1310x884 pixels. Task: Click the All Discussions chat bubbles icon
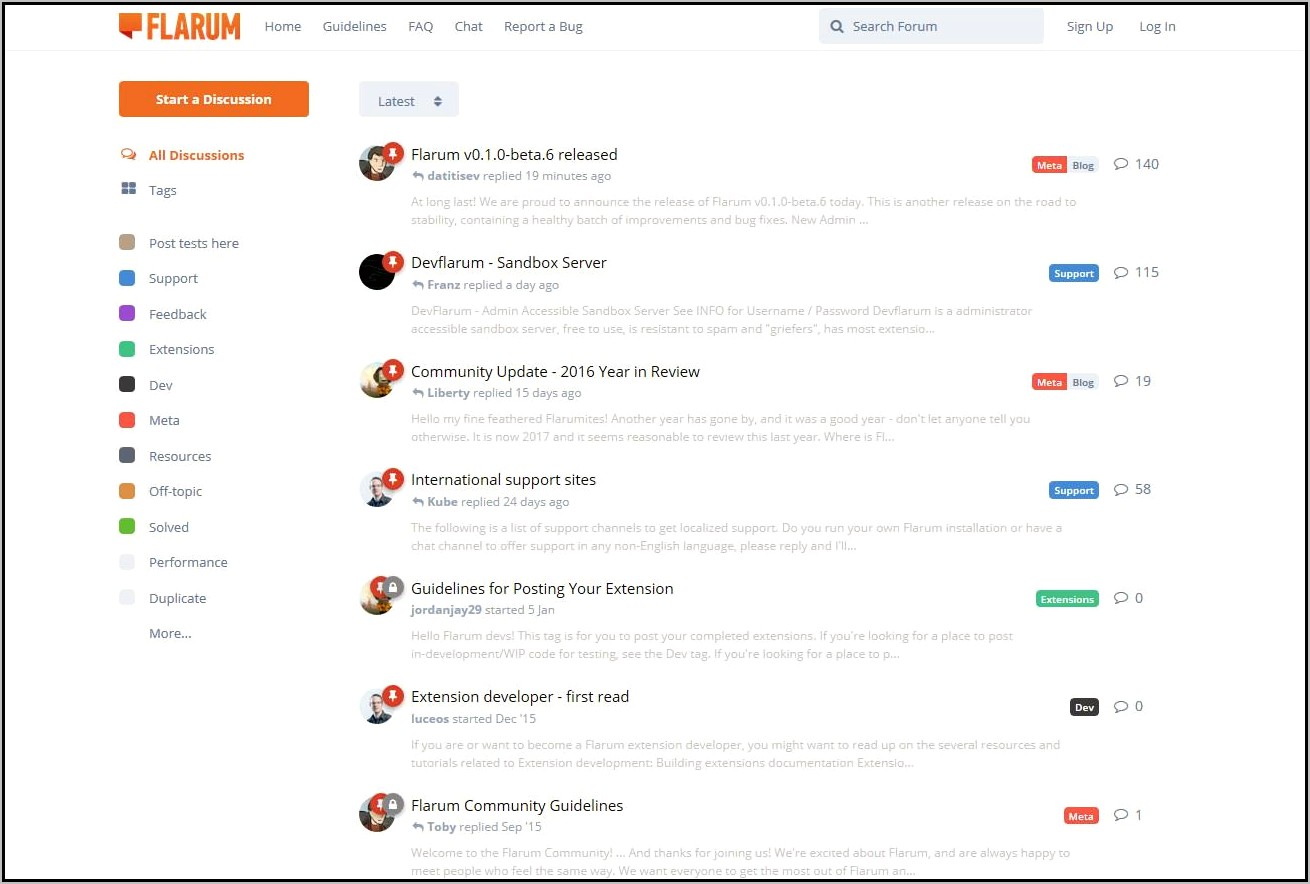[128, 155]
